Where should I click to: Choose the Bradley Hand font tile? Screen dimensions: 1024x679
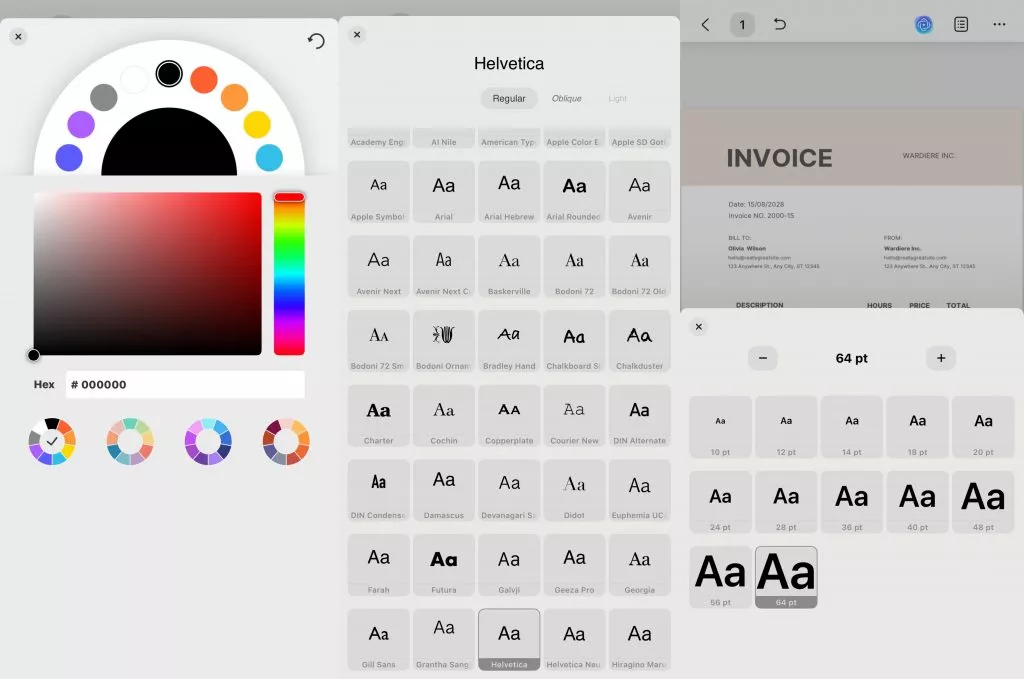tap(509, 341)
